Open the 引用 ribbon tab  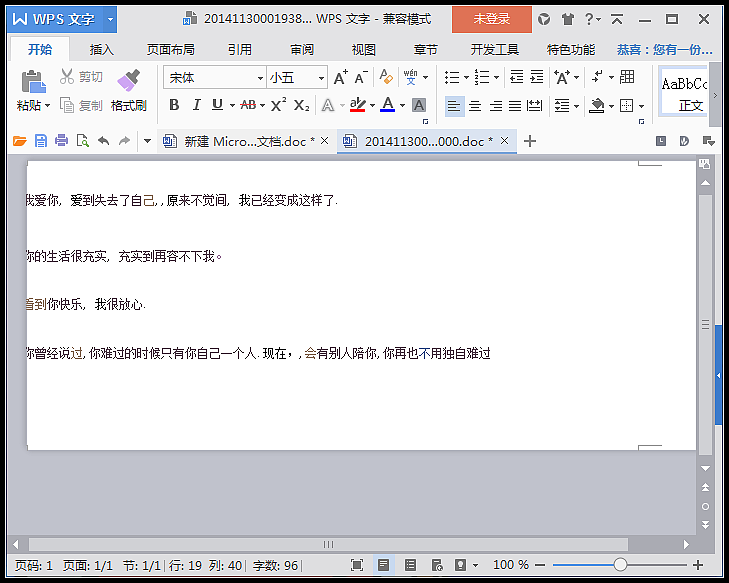pos(240,49)
